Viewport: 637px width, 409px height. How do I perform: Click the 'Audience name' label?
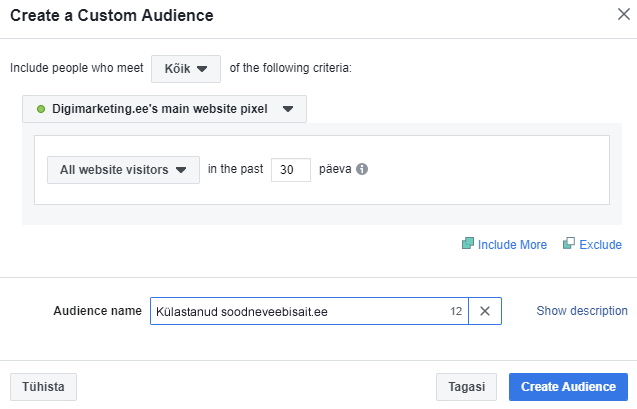pyautogui.click(x=98, y=311)
